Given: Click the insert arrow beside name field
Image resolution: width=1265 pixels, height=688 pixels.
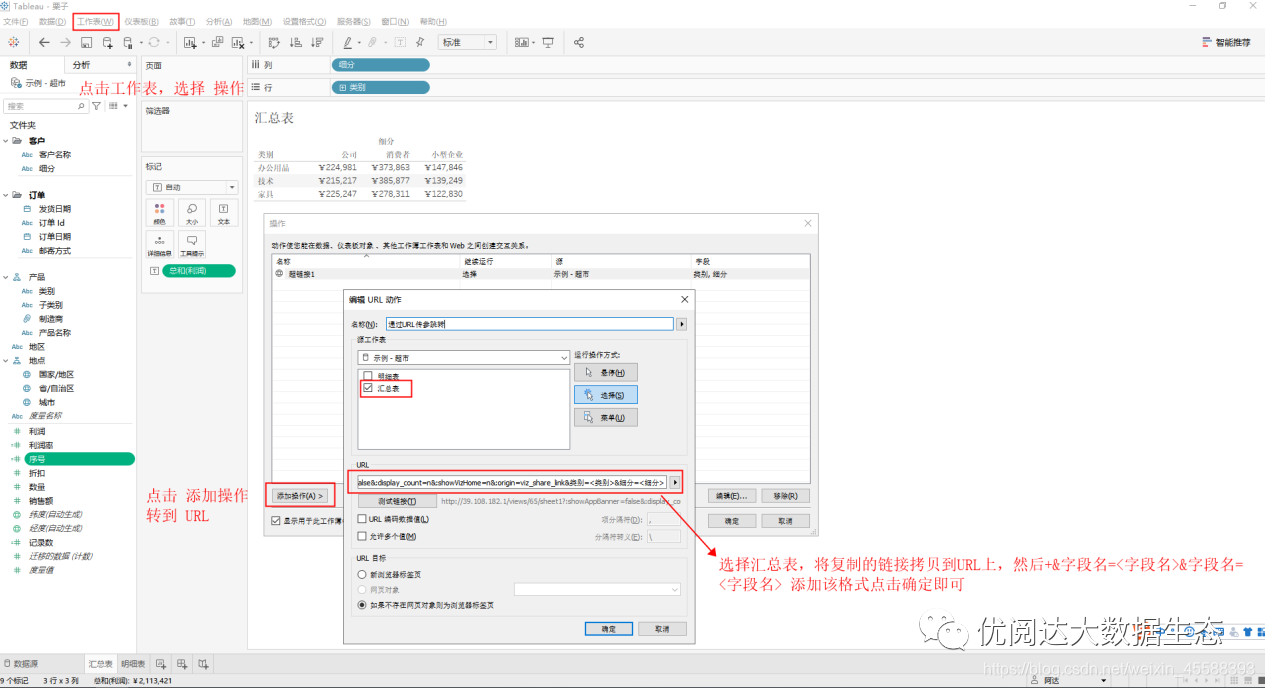Looking at the screenshot, I should click(x=682, y=324).
